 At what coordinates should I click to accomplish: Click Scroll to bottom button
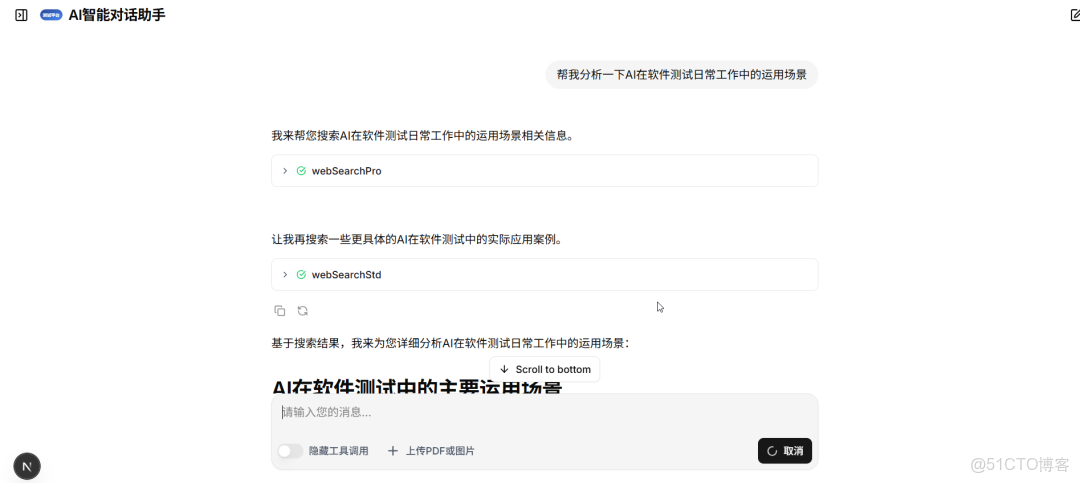545,369
